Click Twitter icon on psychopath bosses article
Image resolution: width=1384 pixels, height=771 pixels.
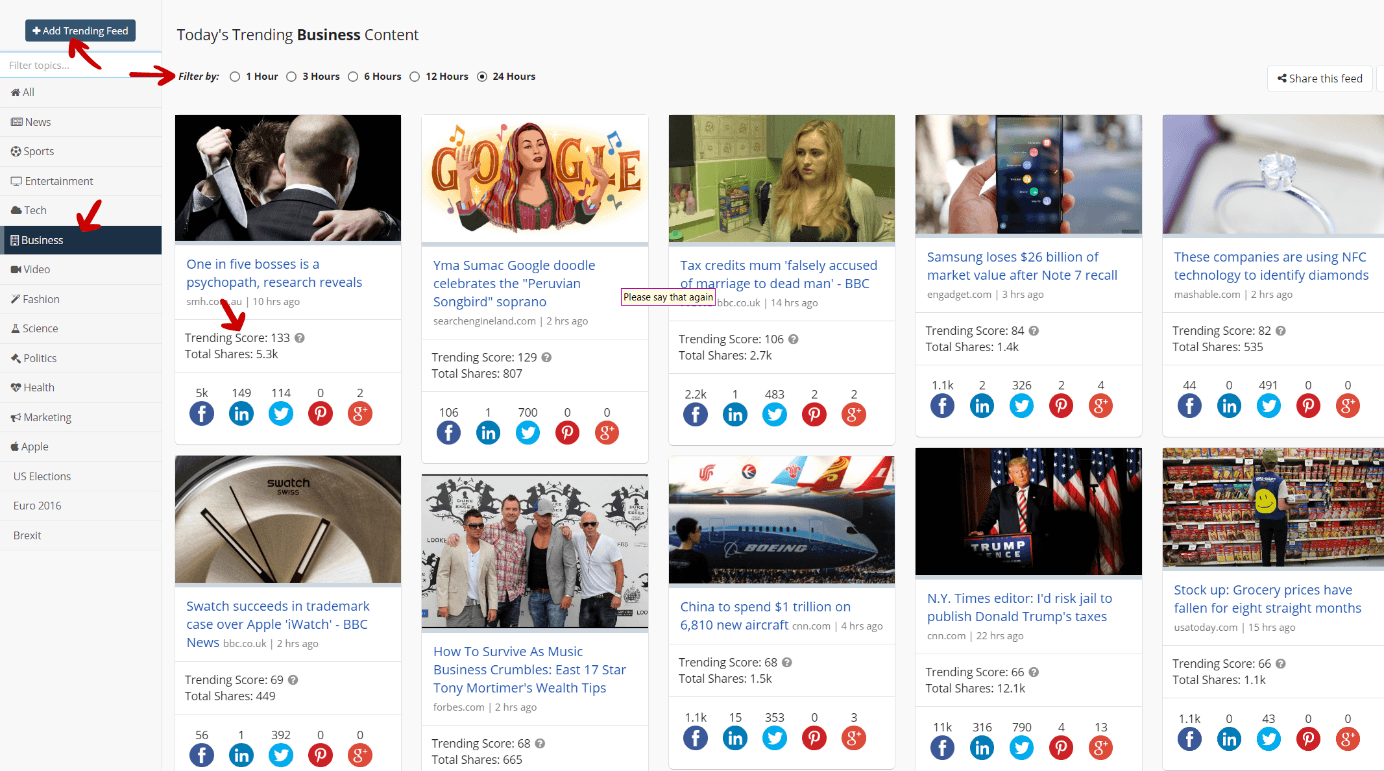(281, 413)
